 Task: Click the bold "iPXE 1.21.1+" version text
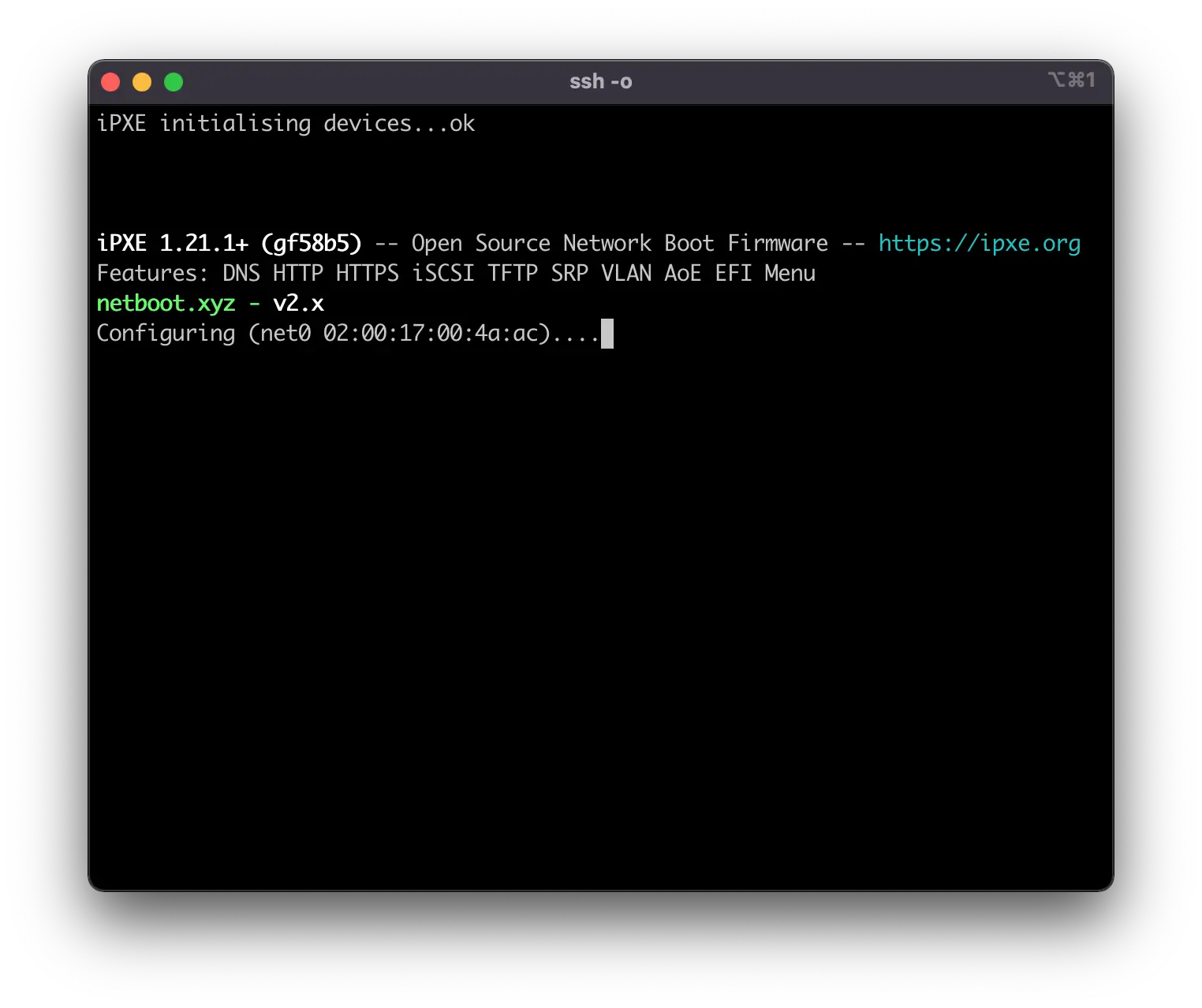[172, 244]
